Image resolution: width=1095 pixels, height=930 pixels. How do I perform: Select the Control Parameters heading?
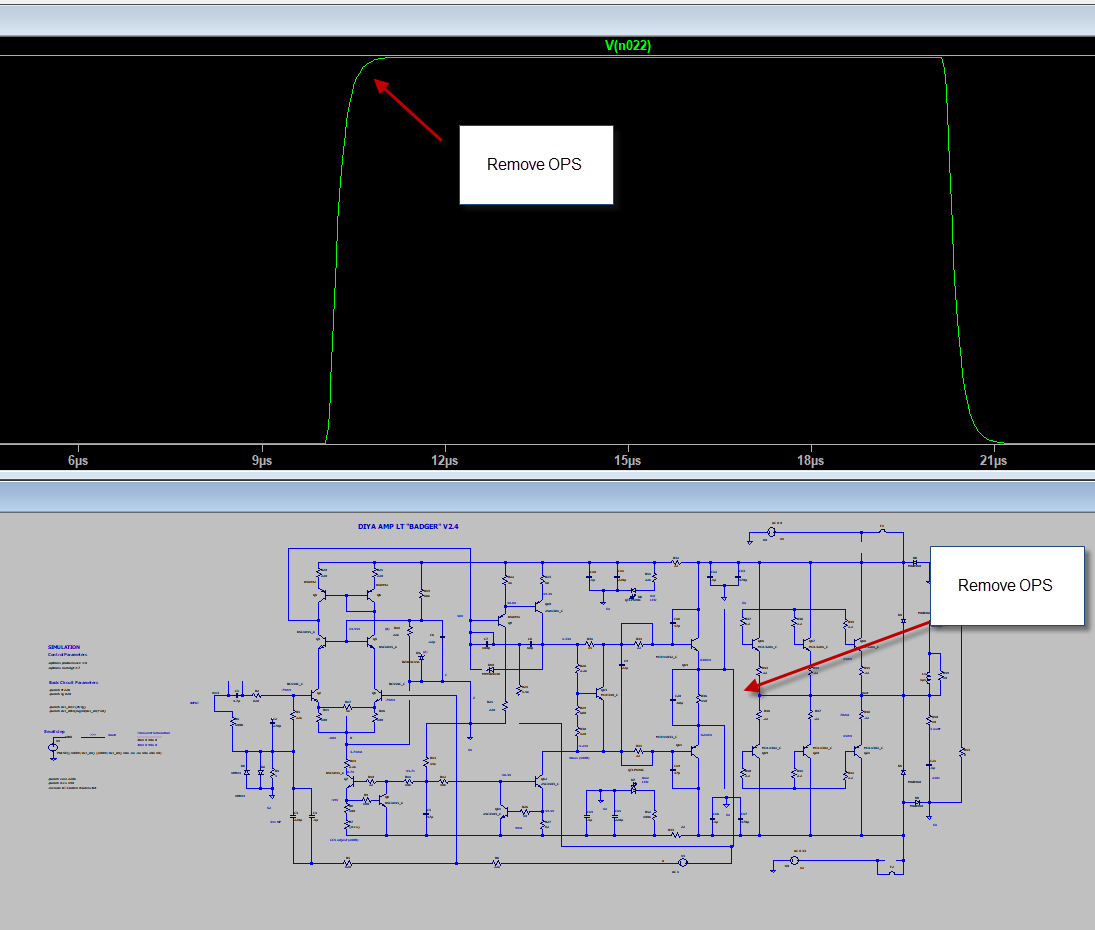point(68,655)
